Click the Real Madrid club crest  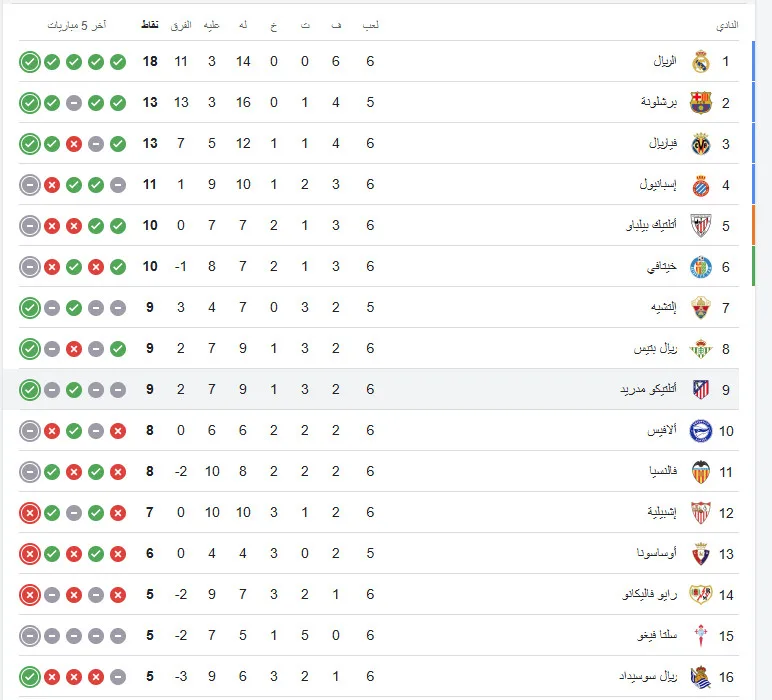tap(700, 62)
